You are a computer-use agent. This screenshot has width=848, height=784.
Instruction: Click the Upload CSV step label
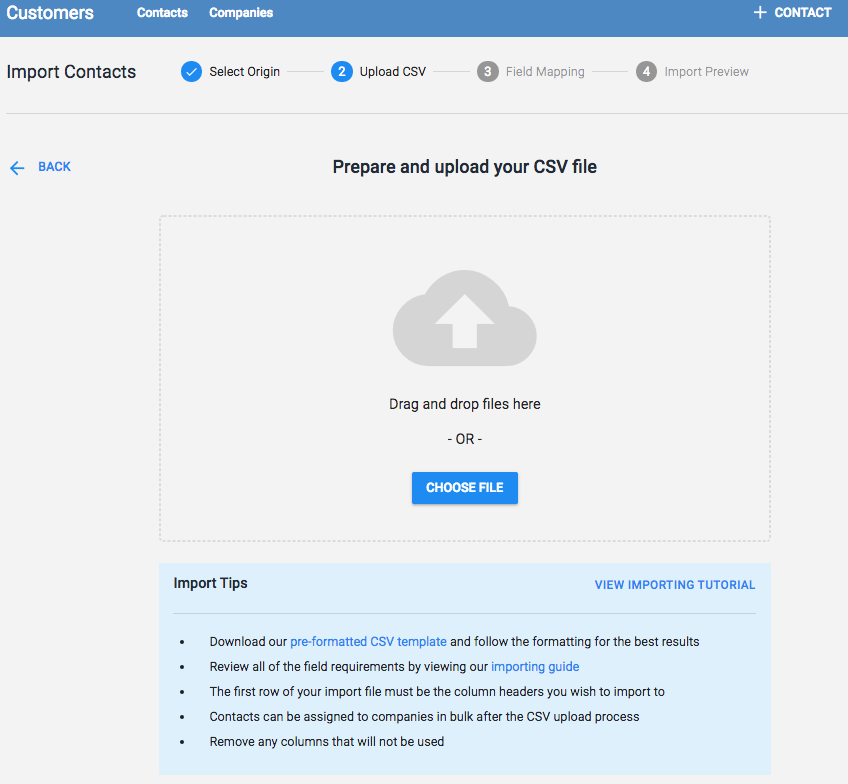coord(391,71)
